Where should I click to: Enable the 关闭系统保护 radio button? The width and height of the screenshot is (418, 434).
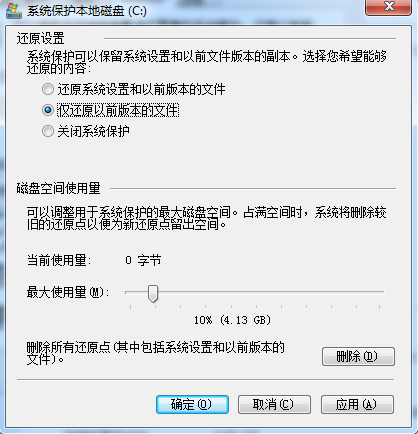point(48,131)
